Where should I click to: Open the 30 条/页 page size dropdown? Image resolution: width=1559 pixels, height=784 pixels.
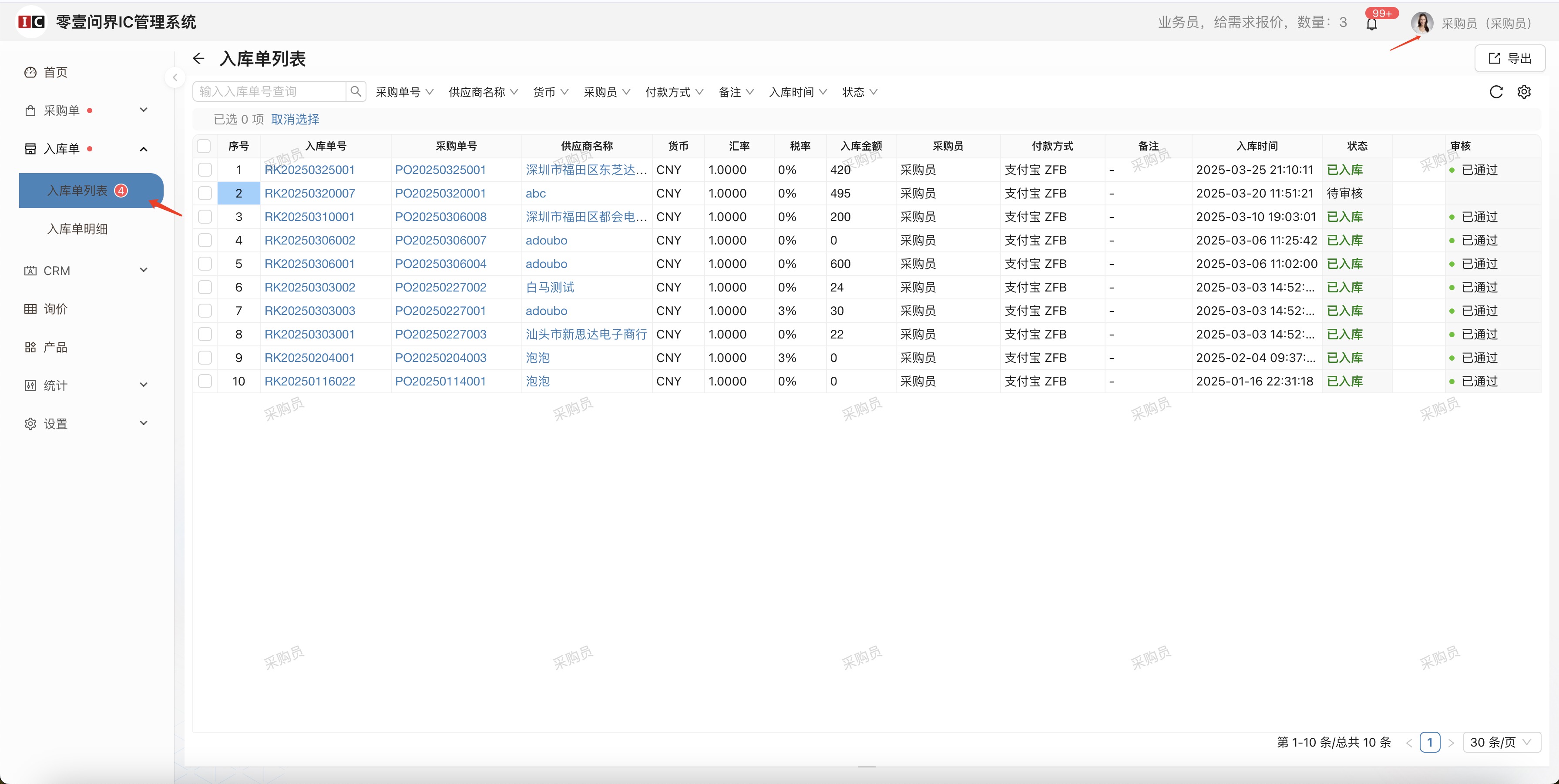point(1501,742)
